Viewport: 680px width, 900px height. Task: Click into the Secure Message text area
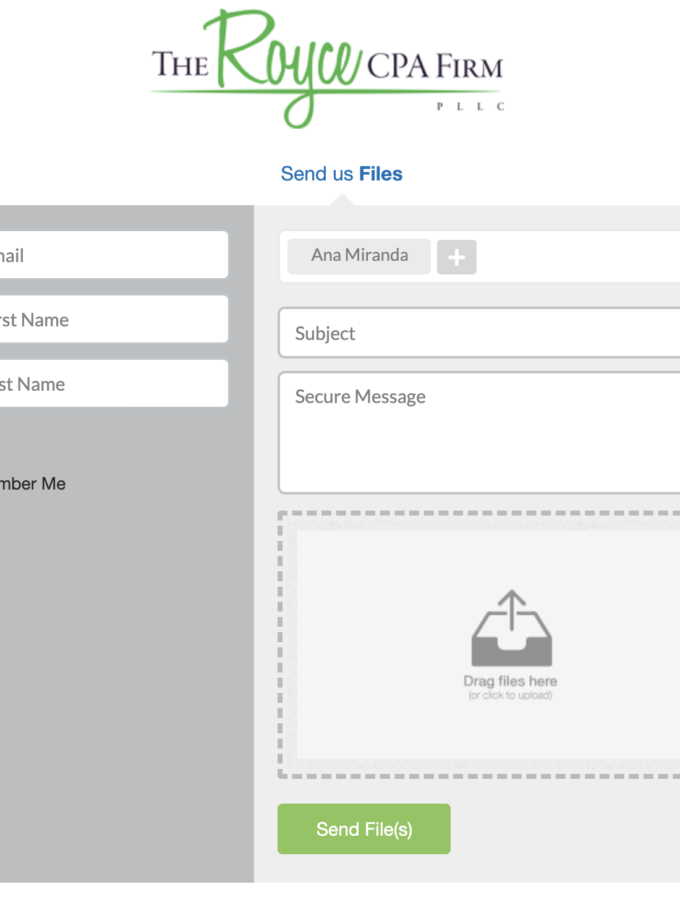click(479, 433)
